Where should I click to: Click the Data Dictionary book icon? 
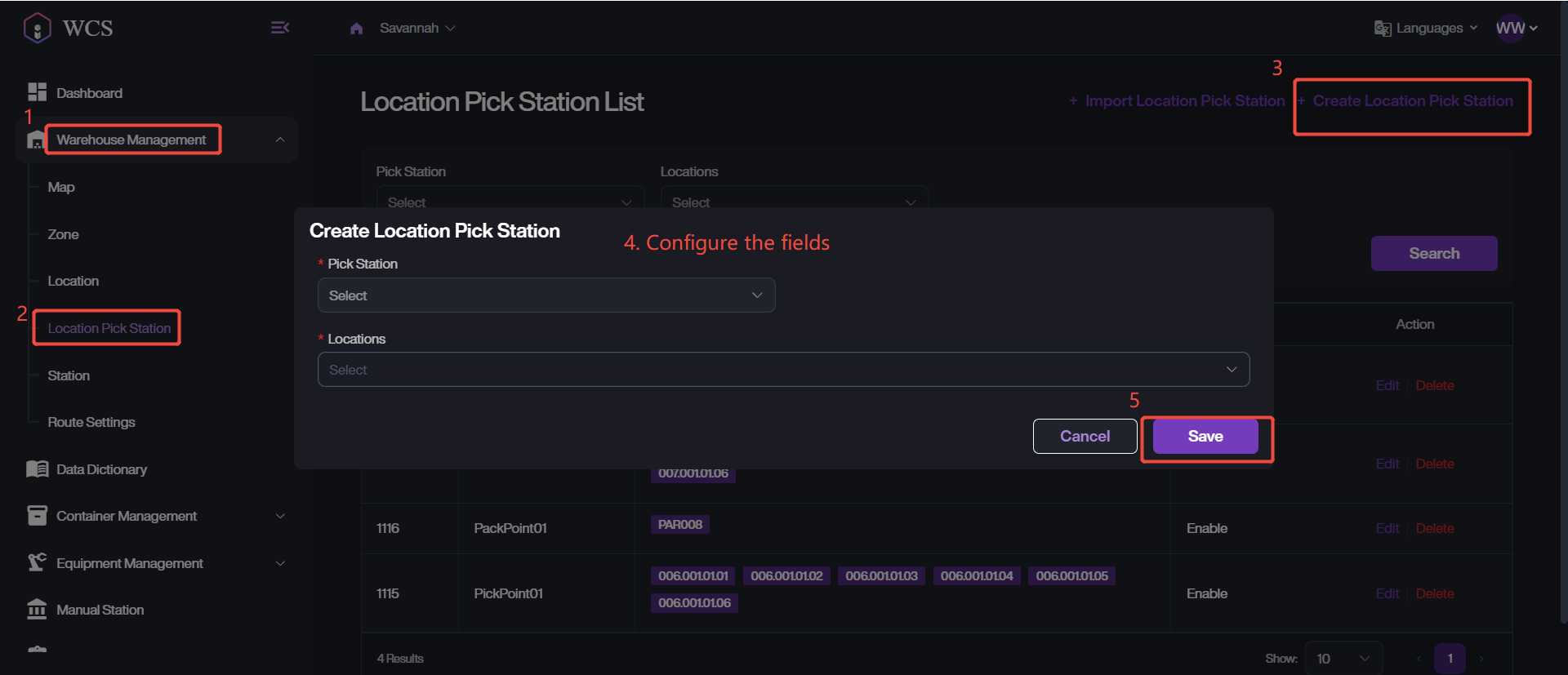point(37,469)
